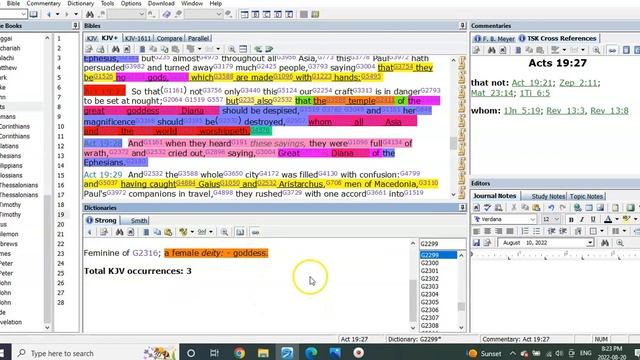
Task: Click the font color A swatch in Editors
Action: [x=608, y=220]
